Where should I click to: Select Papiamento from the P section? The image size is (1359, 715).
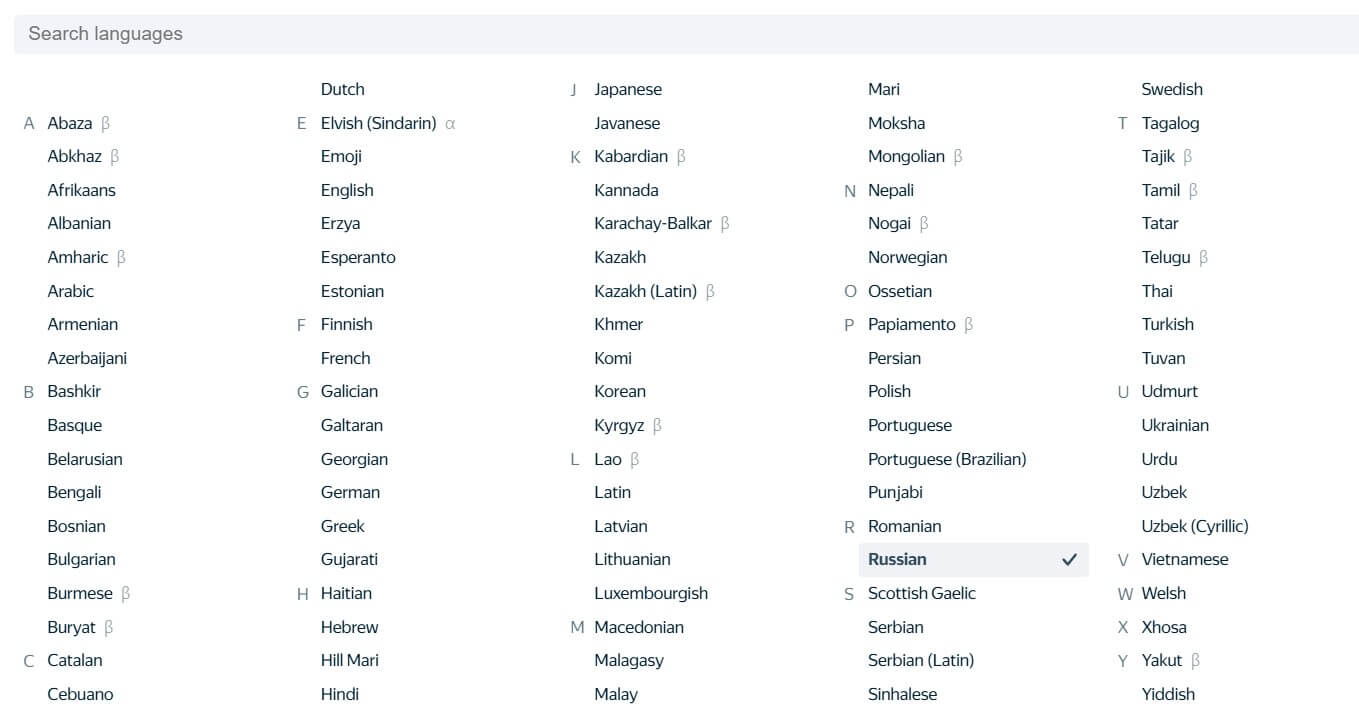click(911, 324)
